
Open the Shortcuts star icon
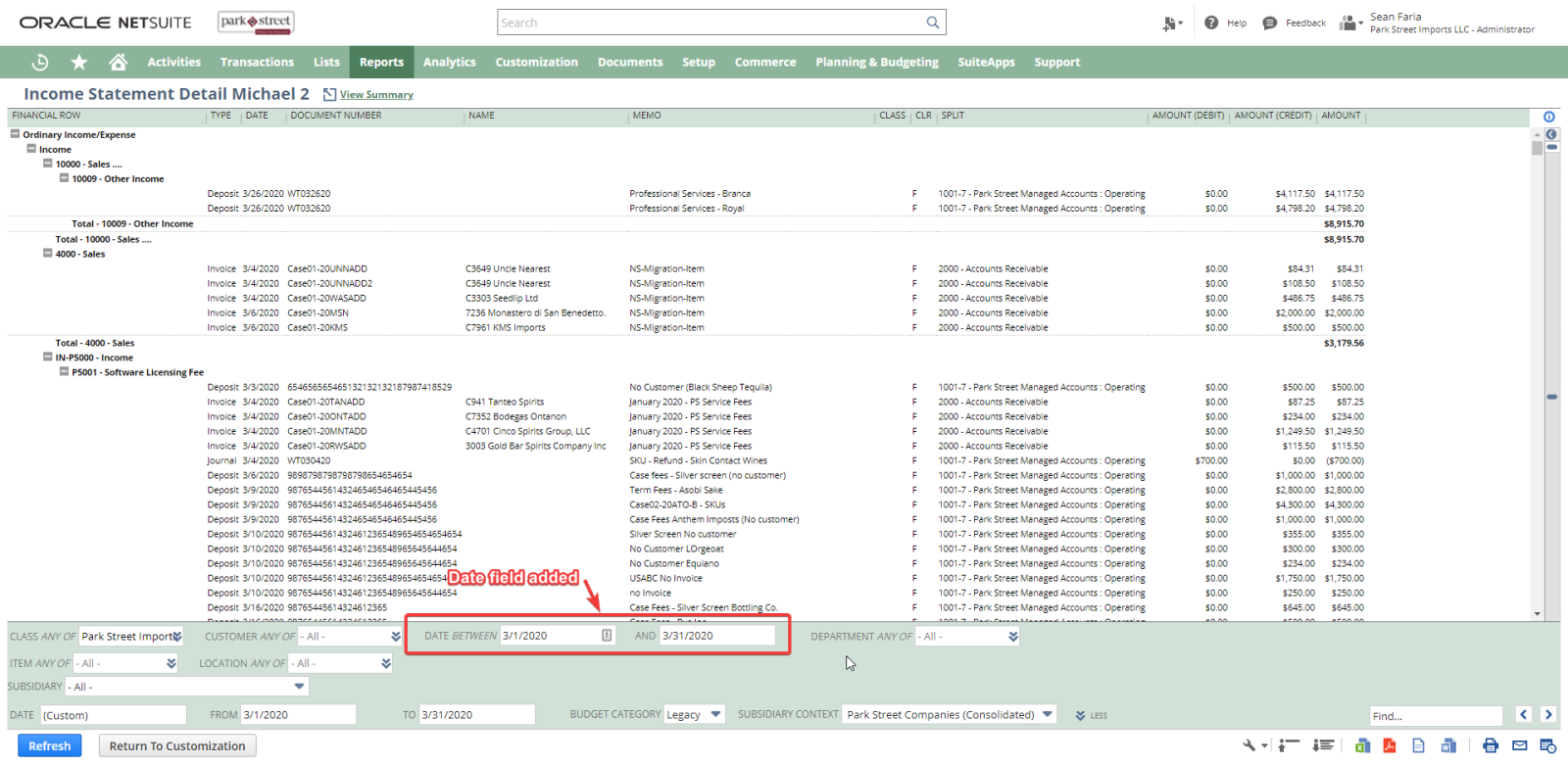[x=79, y=62]
